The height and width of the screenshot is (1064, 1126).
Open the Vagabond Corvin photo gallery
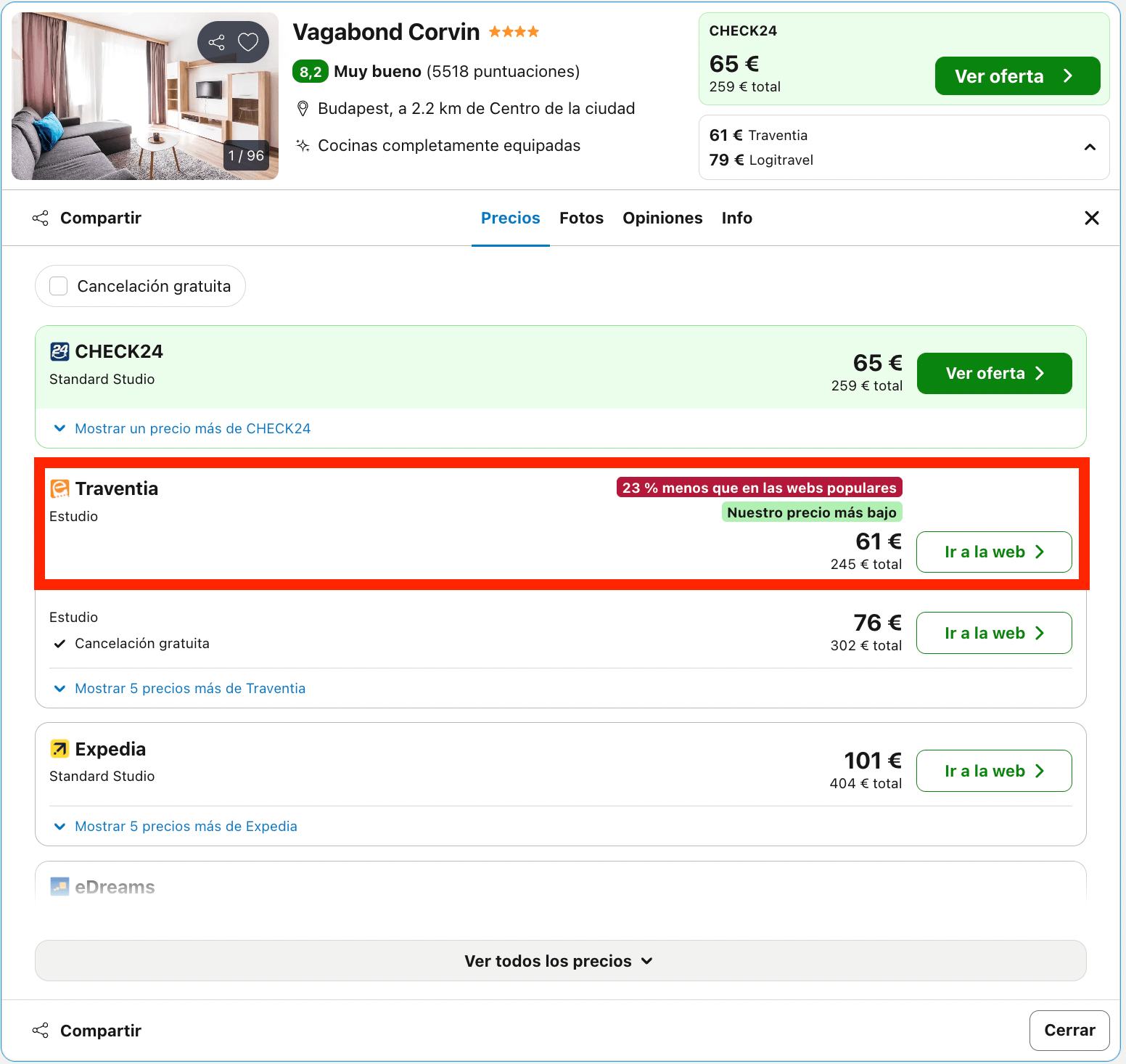click(x=145, y=96)
